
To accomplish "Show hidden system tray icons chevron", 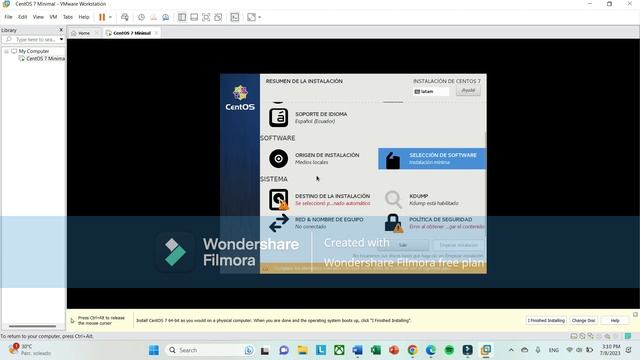I will [511, 350].
